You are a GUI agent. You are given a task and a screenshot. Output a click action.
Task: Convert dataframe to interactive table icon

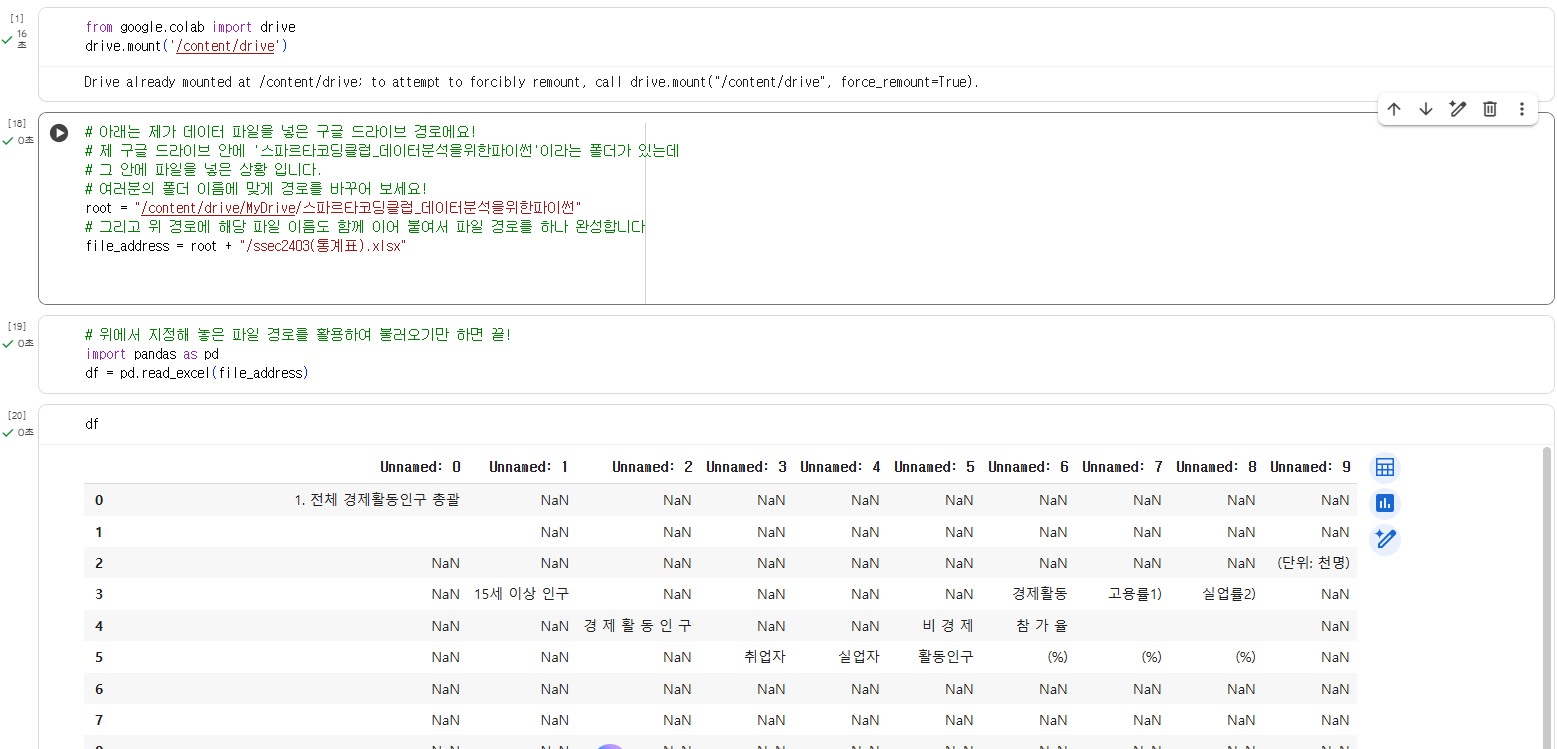pos(1385,467)
